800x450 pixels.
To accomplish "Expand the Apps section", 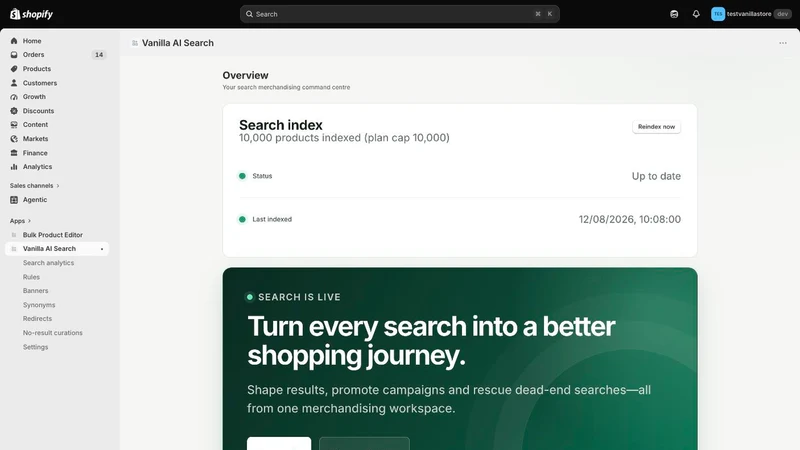I will 20,221.
